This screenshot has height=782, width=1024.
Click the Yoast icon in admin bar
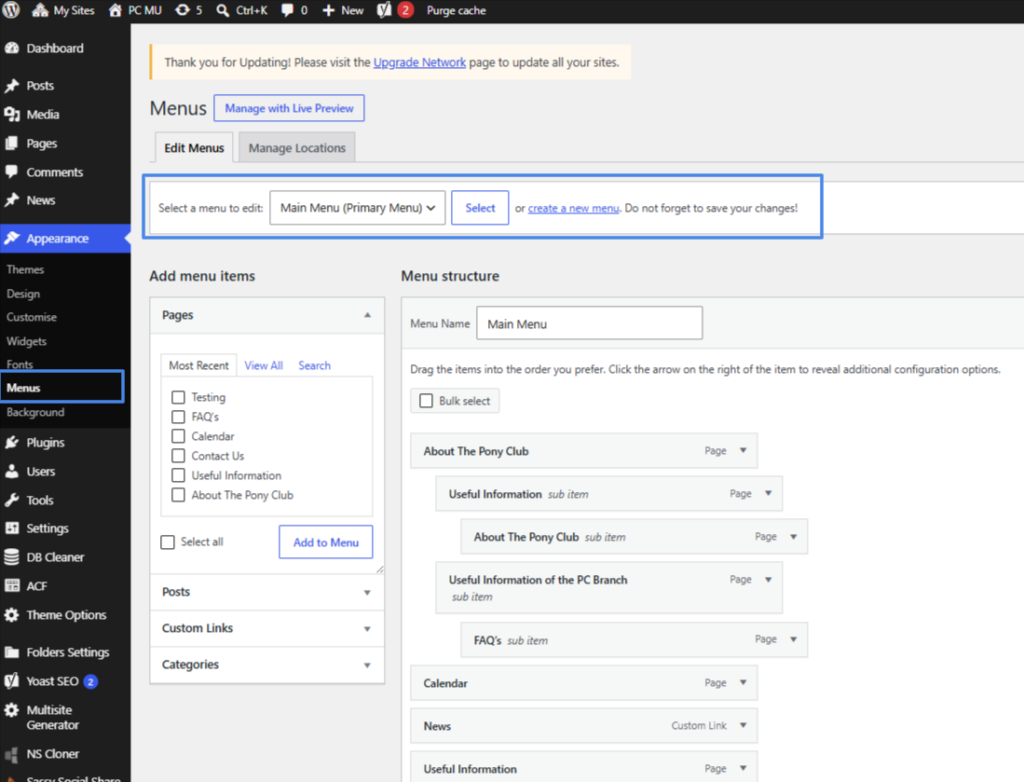[384, 10]
